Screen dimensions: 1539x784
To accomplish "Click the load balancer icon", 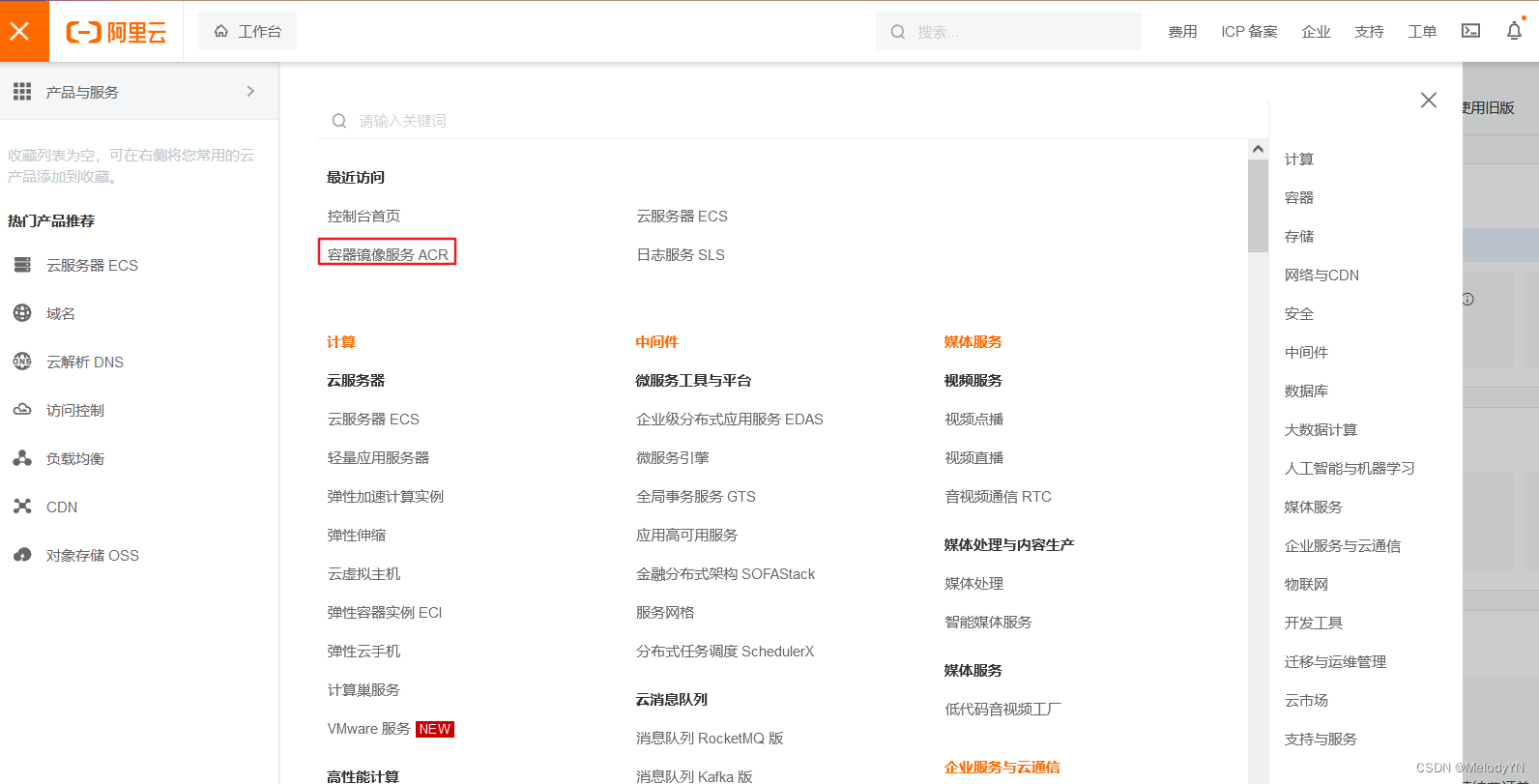I will coord(22,458).
